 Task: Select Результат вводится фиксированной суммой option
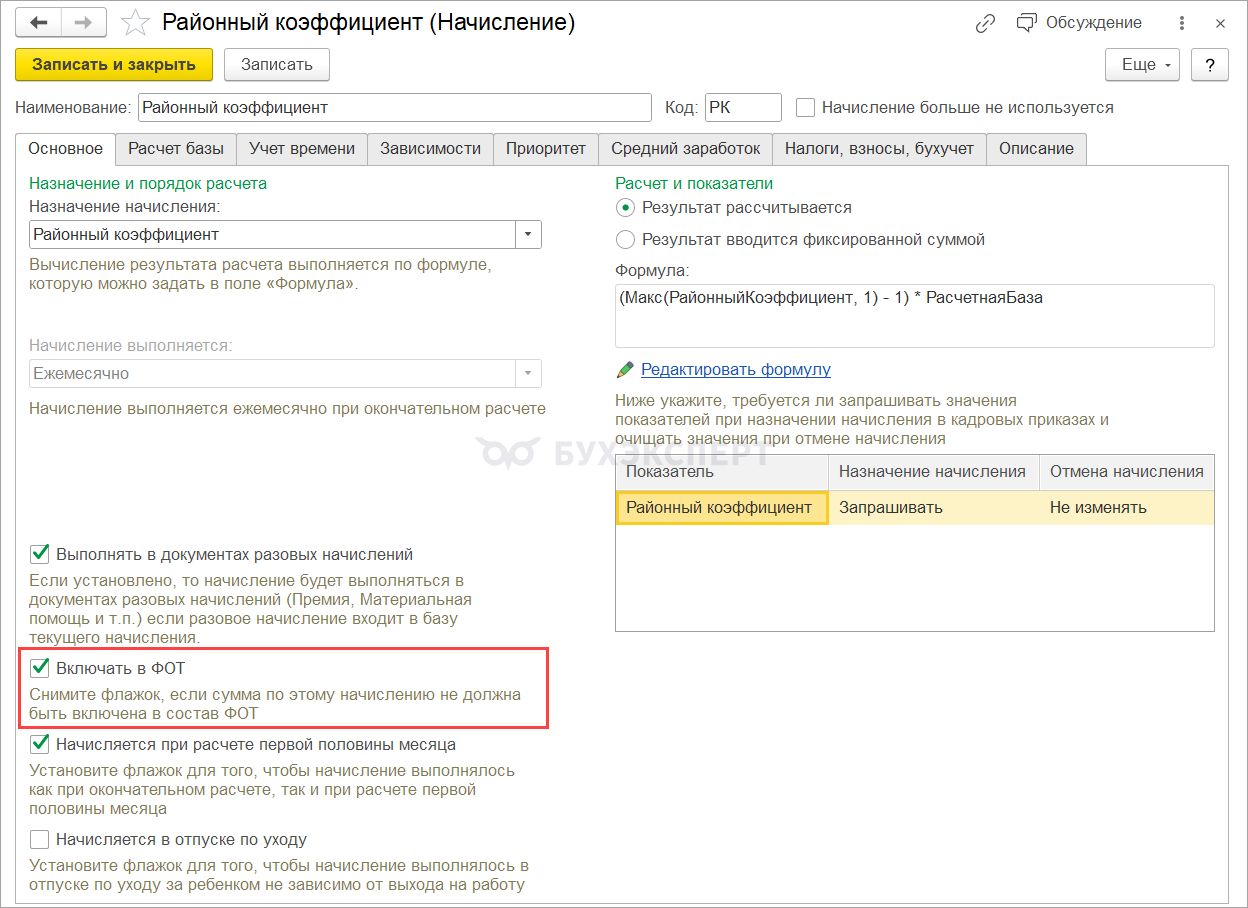coord(626,239)
